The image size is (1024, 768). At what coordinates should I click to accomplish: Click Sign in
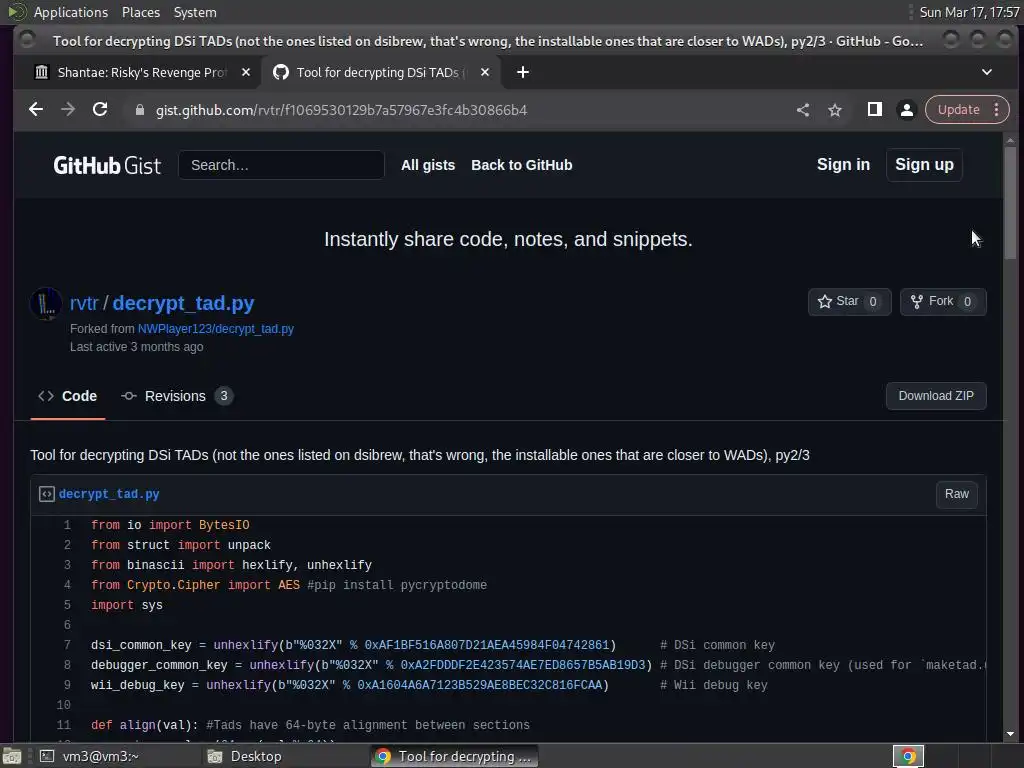(843, 165)
